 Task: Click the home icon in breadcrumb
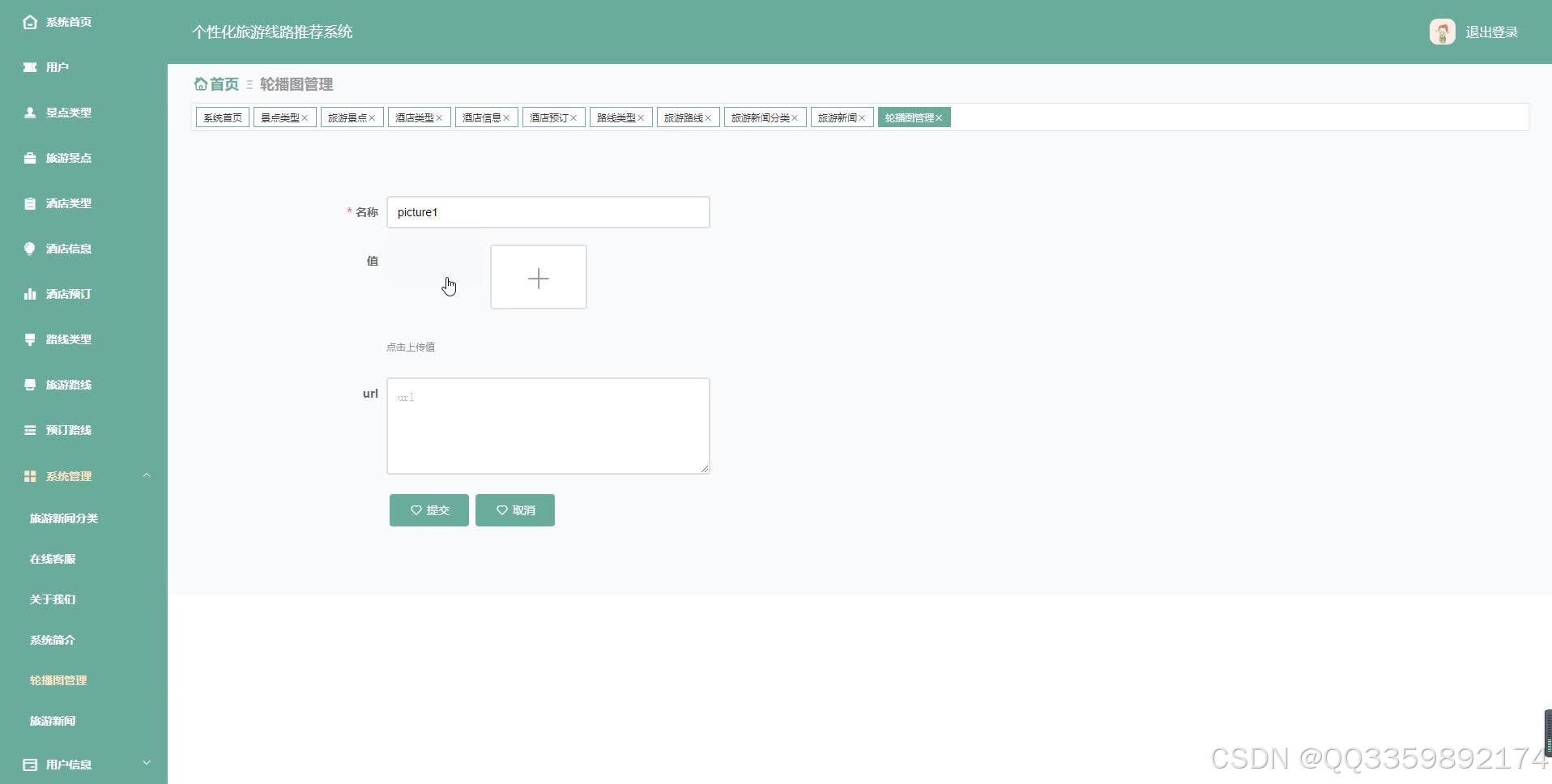tap(200, 83)
